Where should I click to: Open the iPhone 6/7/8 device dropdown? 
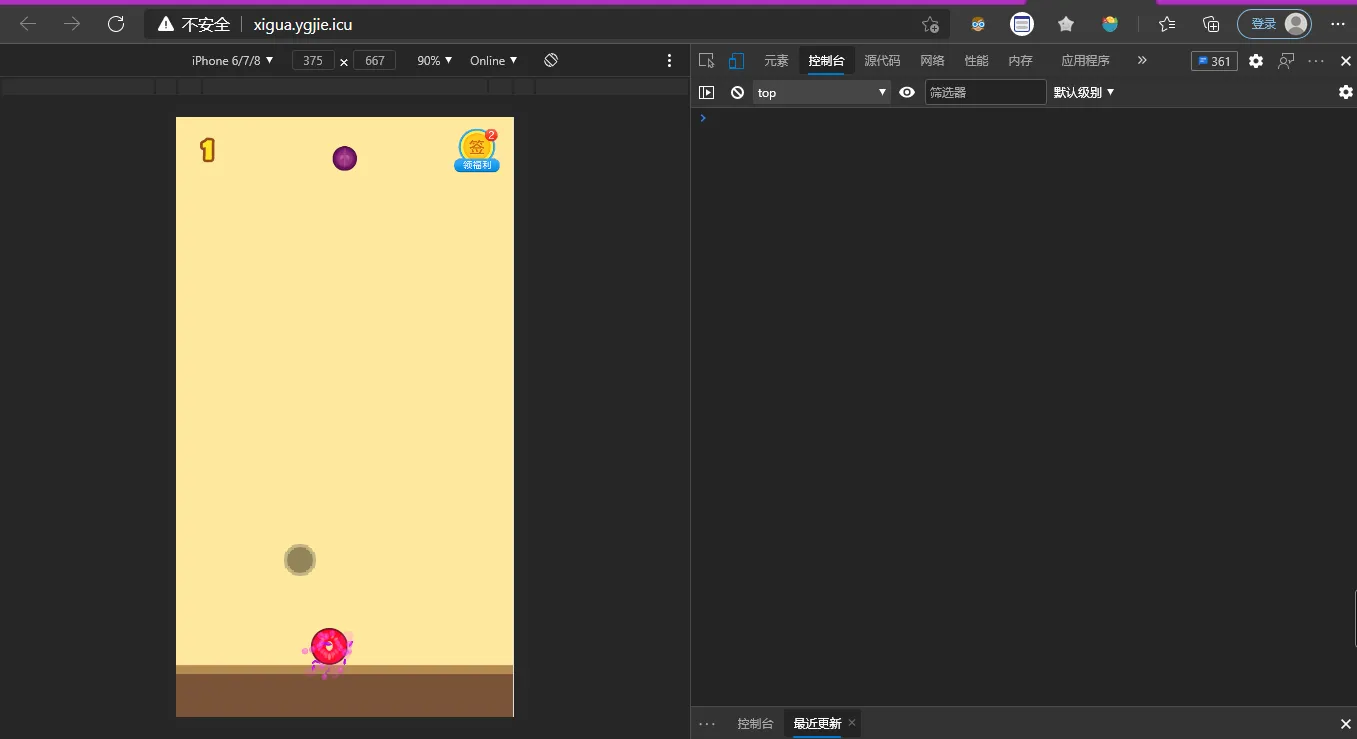pyautogui.click(x=233, y=61)
